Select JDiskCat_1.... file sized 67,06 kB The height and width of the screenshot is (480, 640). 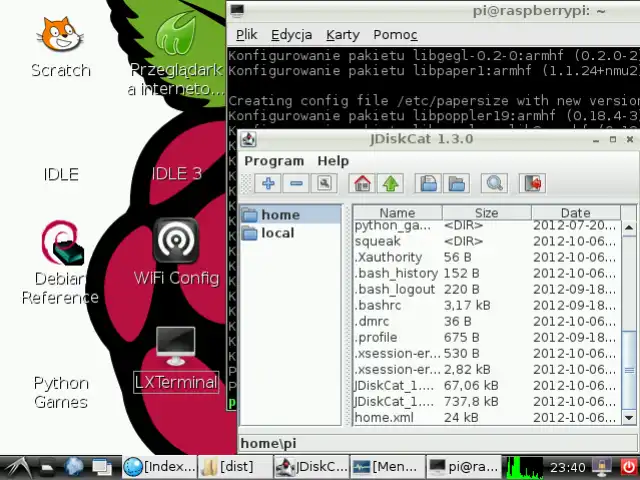487,385
